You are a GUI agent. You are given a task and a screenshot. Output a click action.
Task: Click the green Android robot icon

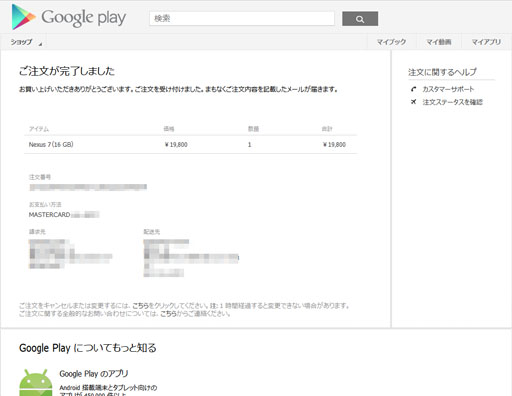36,382
